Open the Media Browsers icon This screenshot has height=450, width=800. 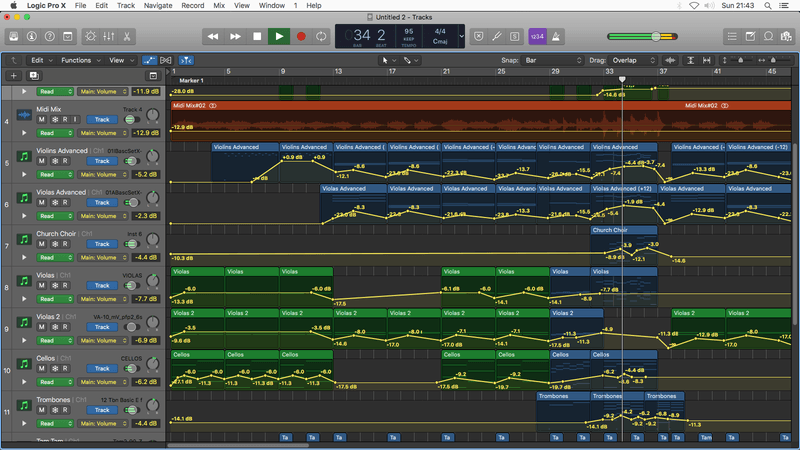tap(786, 36)
